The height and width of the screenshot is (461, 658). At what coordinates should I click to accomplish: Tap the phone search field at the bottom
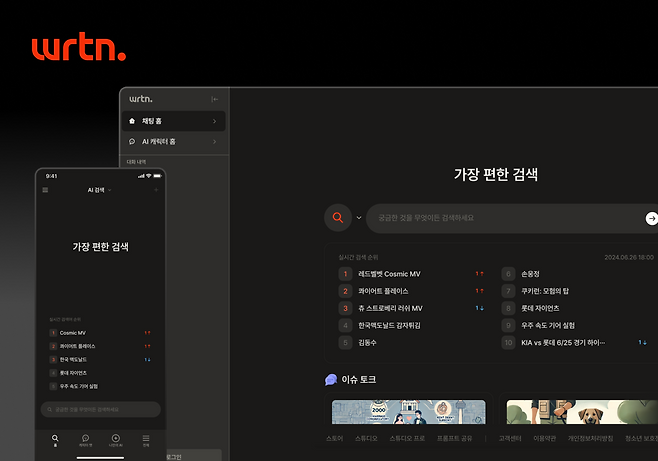coord(101,409)
